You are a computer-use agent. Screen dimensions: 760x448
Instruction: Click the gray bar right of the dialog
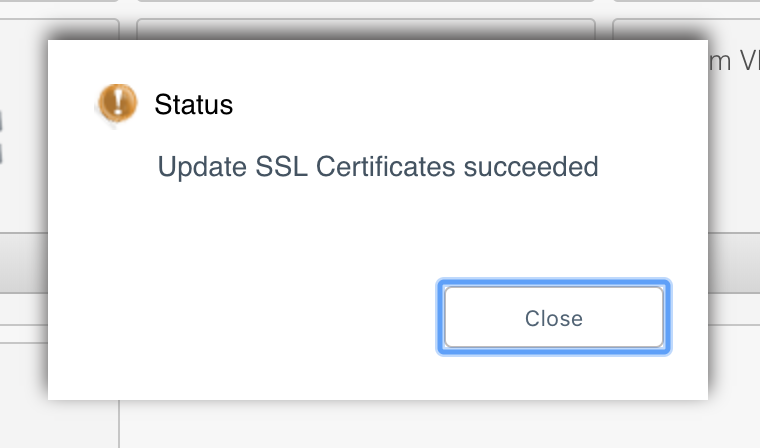[734, 263]
